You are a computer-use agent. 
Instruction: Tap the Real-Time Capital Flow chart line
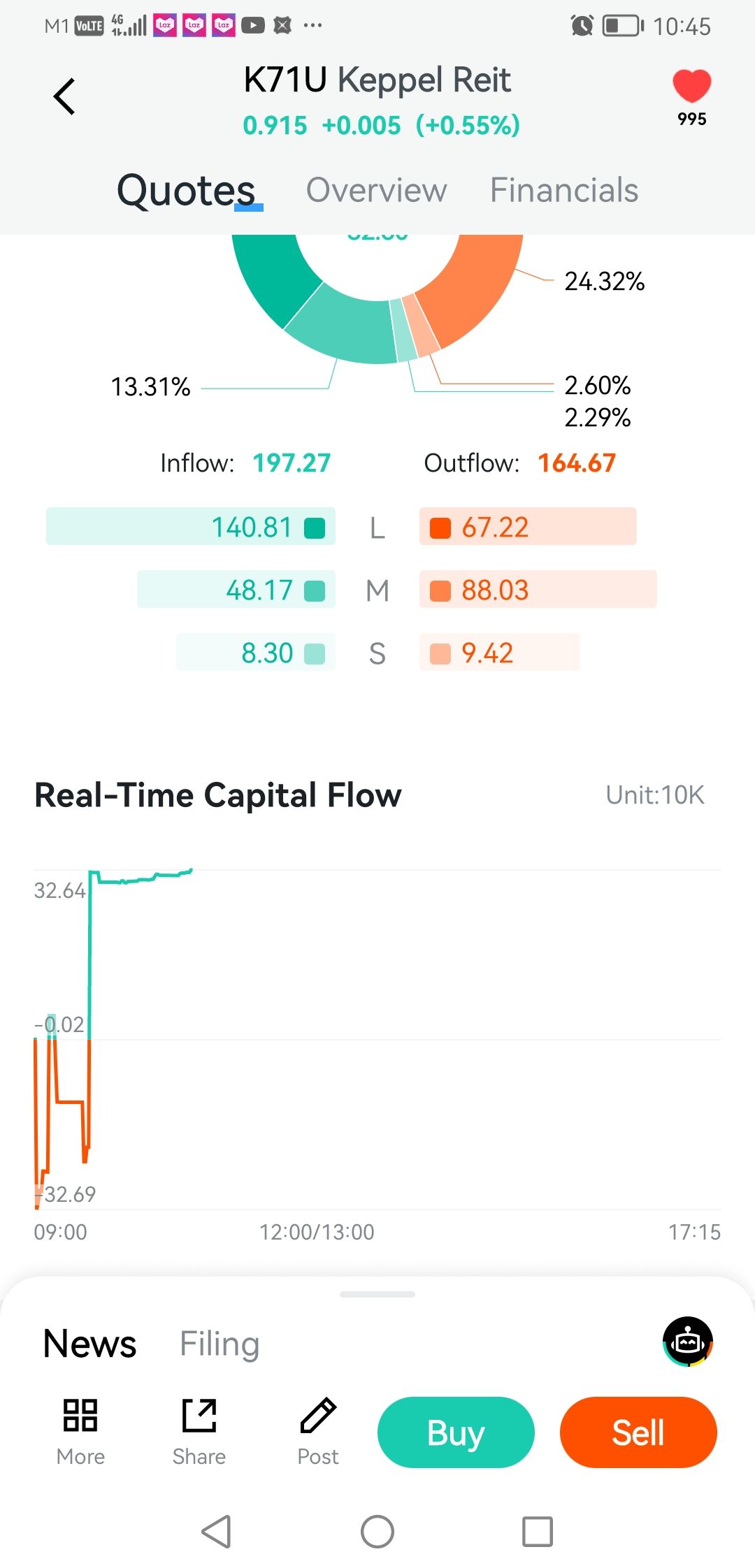(140, 879)
